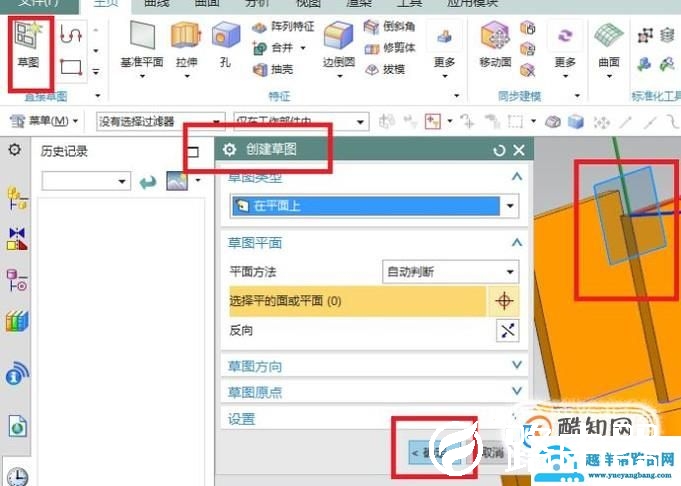
Task: Click the point dialog crosshair icon
Action: click(x=504, y=301)
